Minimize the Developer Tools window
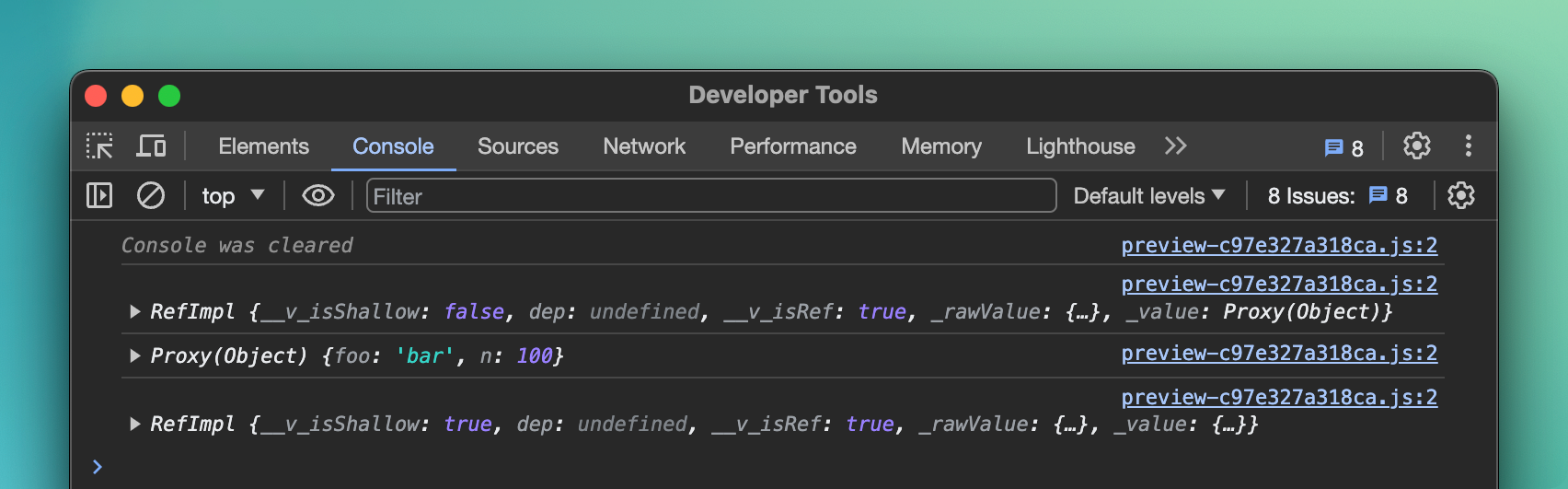 [133, 96]
